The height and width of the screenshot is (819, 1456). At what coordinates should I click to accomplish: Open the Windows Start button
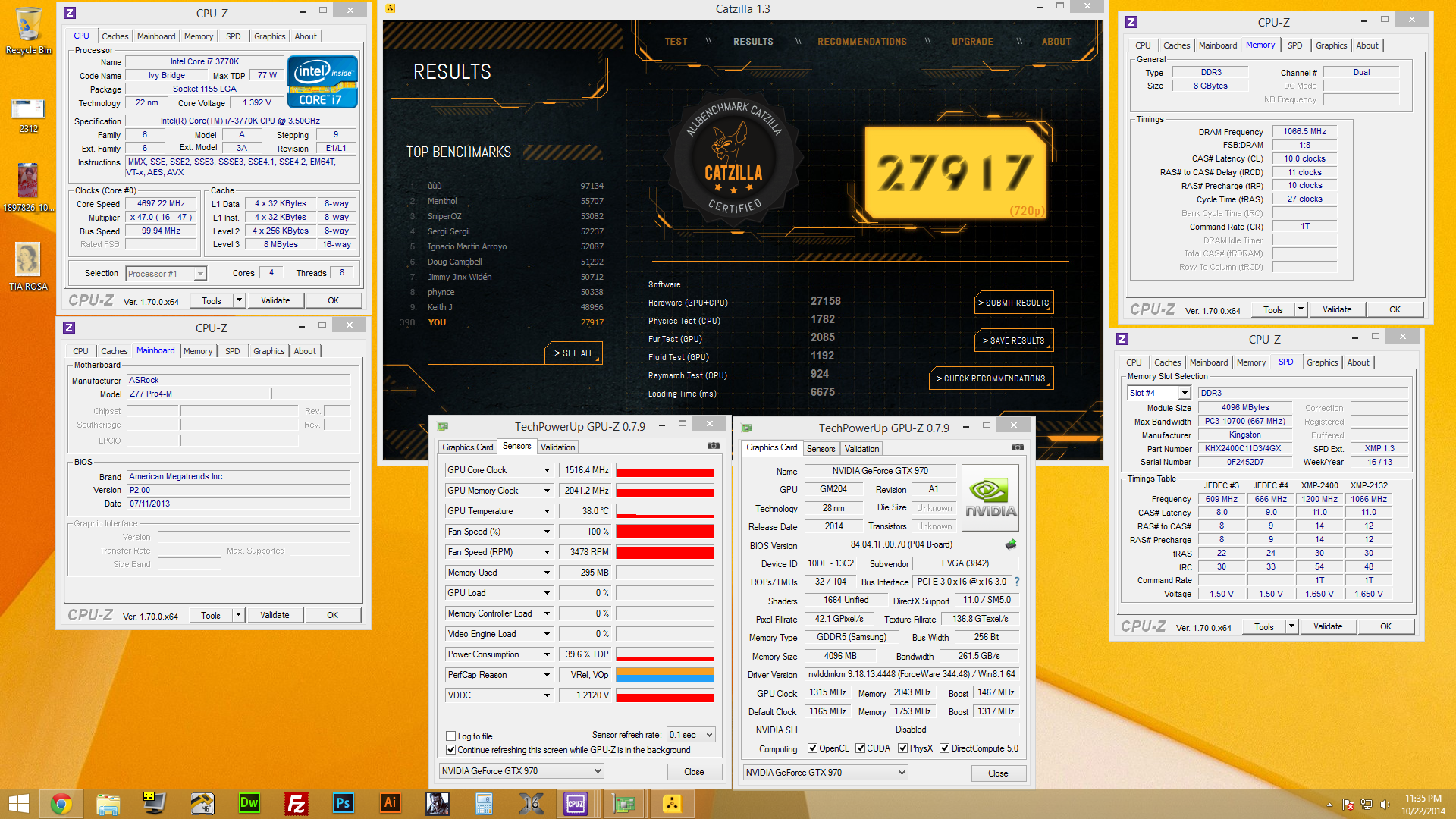pos(18,803)
